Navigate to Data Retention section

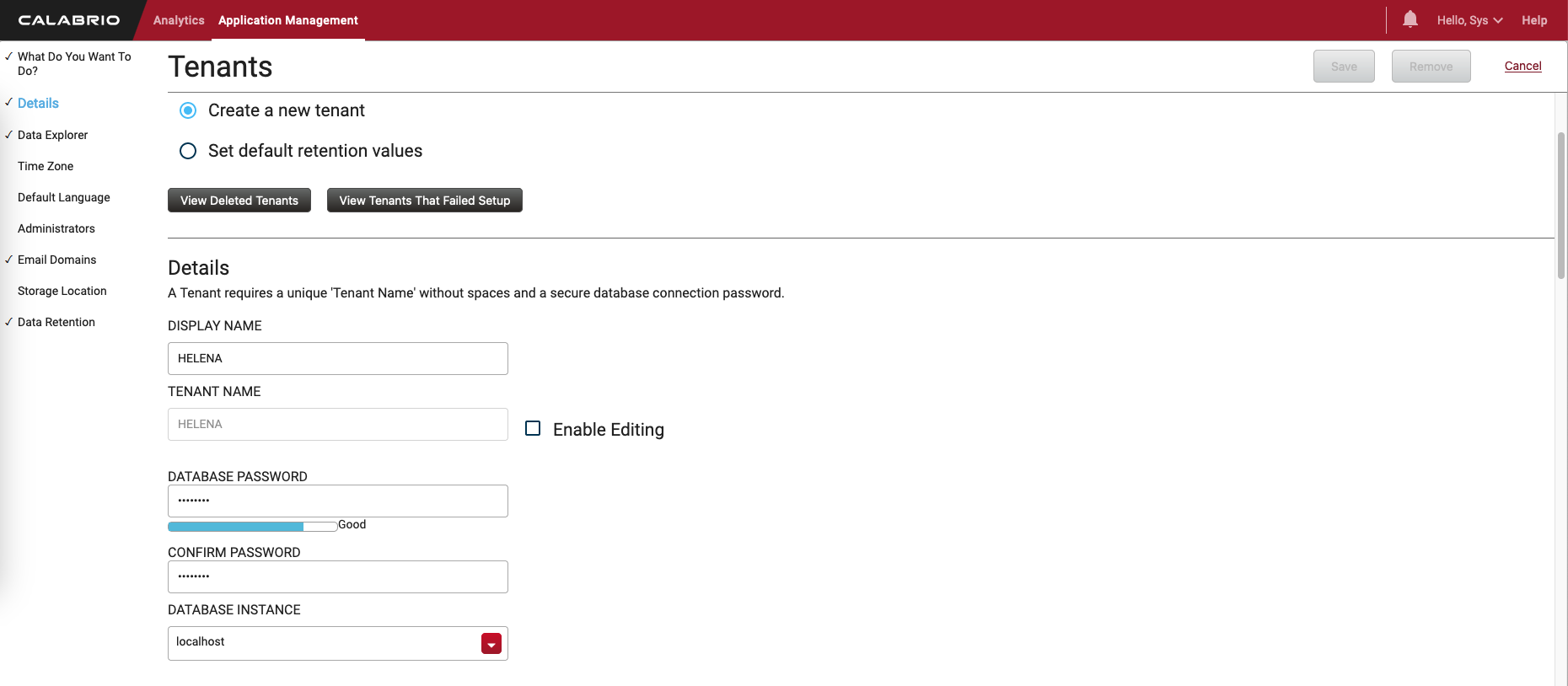56,322
